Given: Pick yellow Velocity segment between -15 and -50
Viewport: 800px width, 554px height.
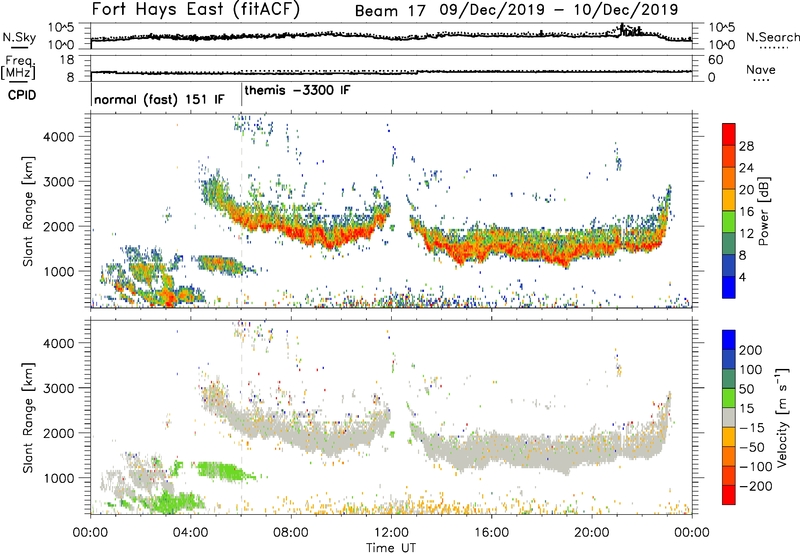Looking at the screenshot, I should tap(729, 437).
